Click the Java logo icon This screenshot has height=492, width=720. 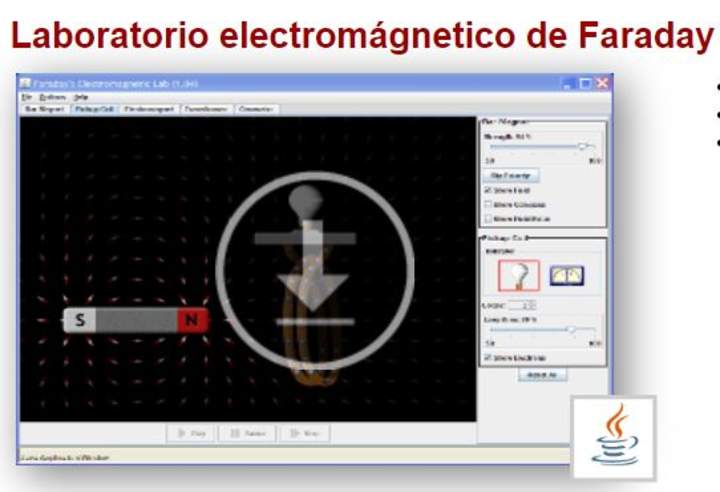613,436
